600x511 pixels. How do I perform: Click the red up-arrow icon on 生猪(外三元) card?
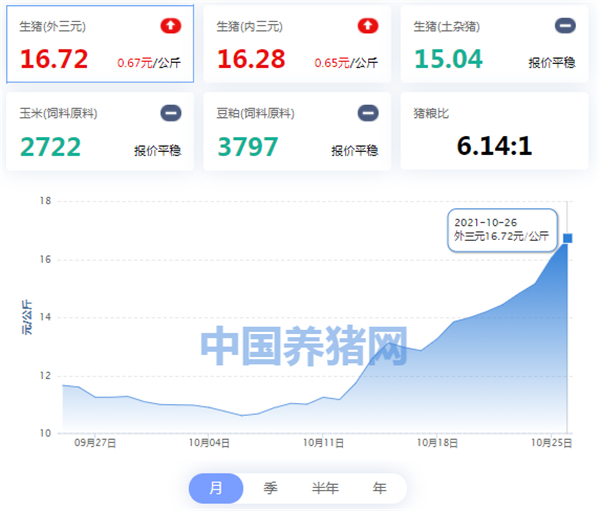point(171,24)
